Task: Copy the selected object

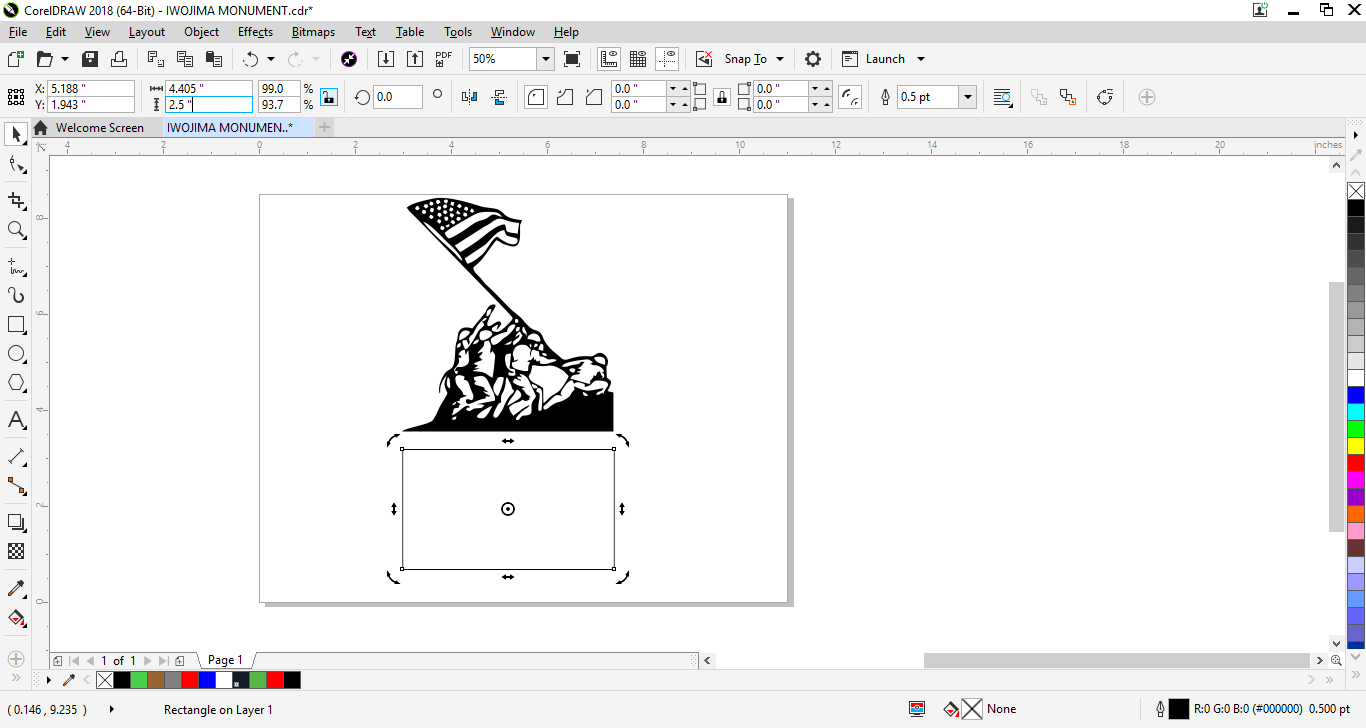Action: pyautogui.click(x=185, y=59)
